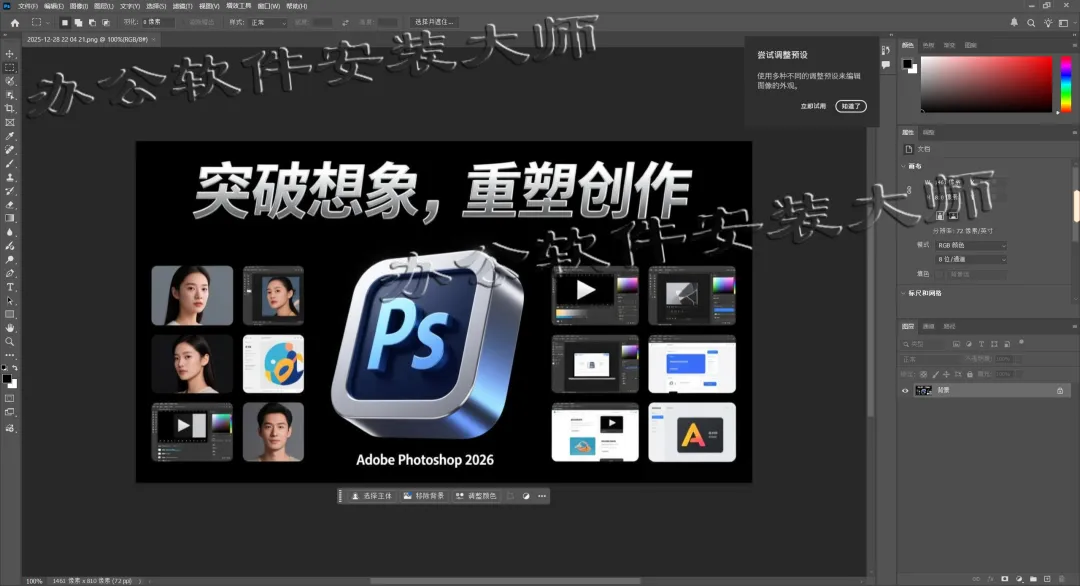Click 选择主体 in the task bar
1080x586 pixels.
[x=371, y=496]
